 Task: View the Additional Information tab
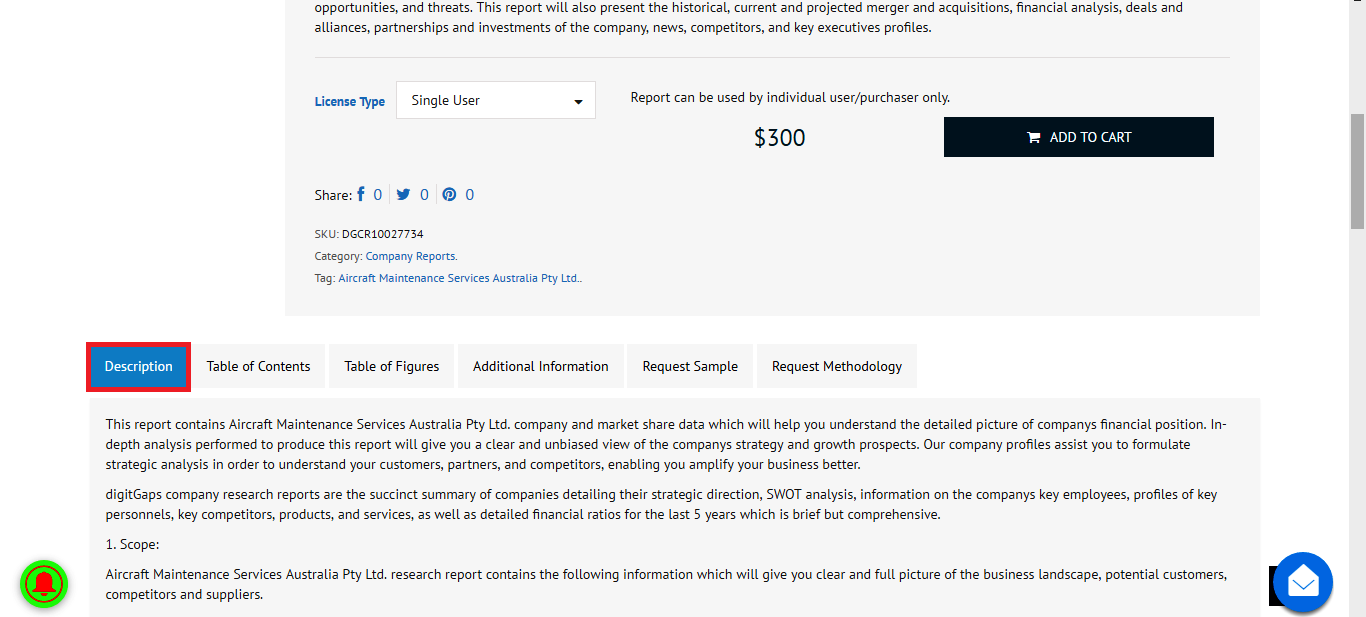coord(541,366)
